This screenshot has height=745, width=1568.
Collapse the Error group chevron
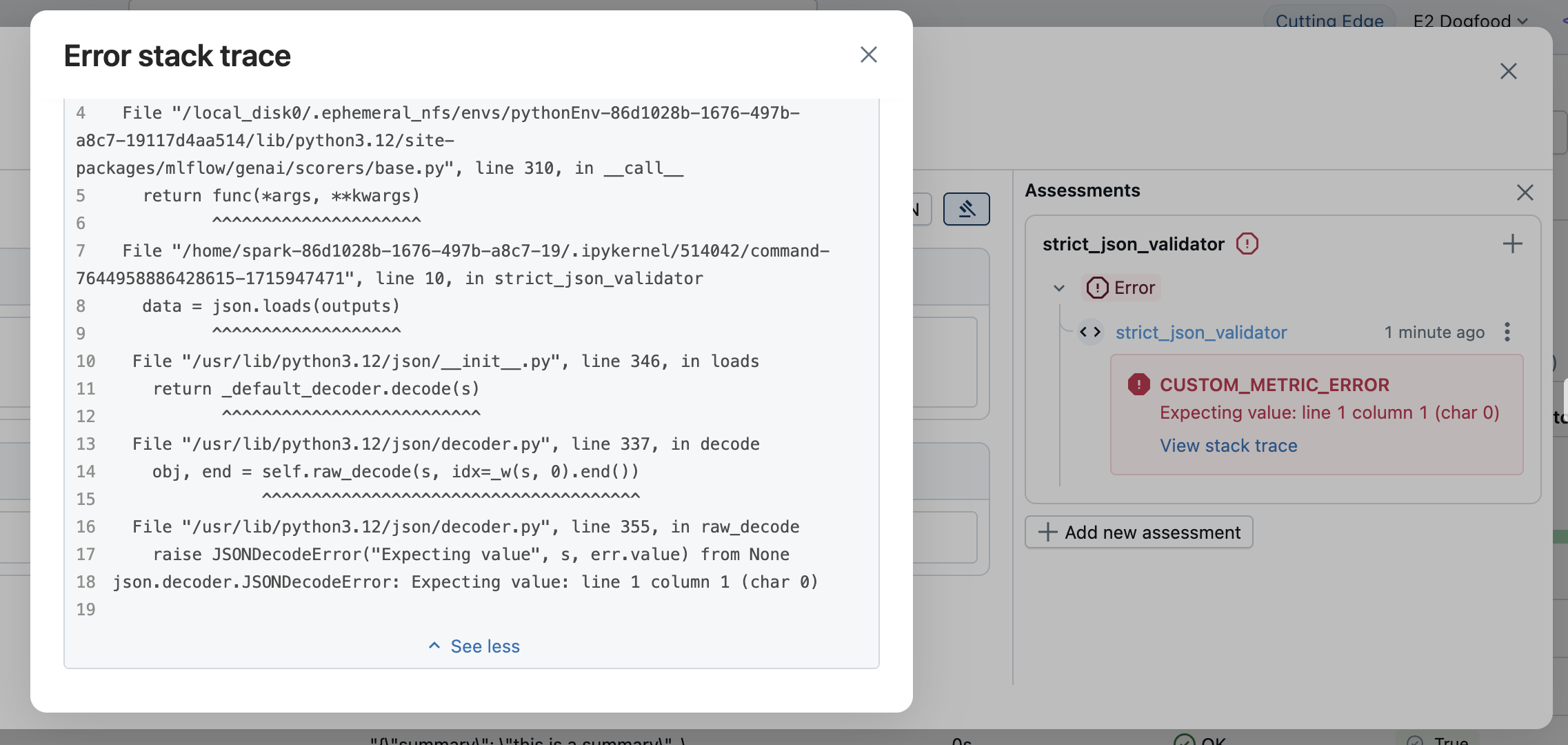(x=1059, y=288)
